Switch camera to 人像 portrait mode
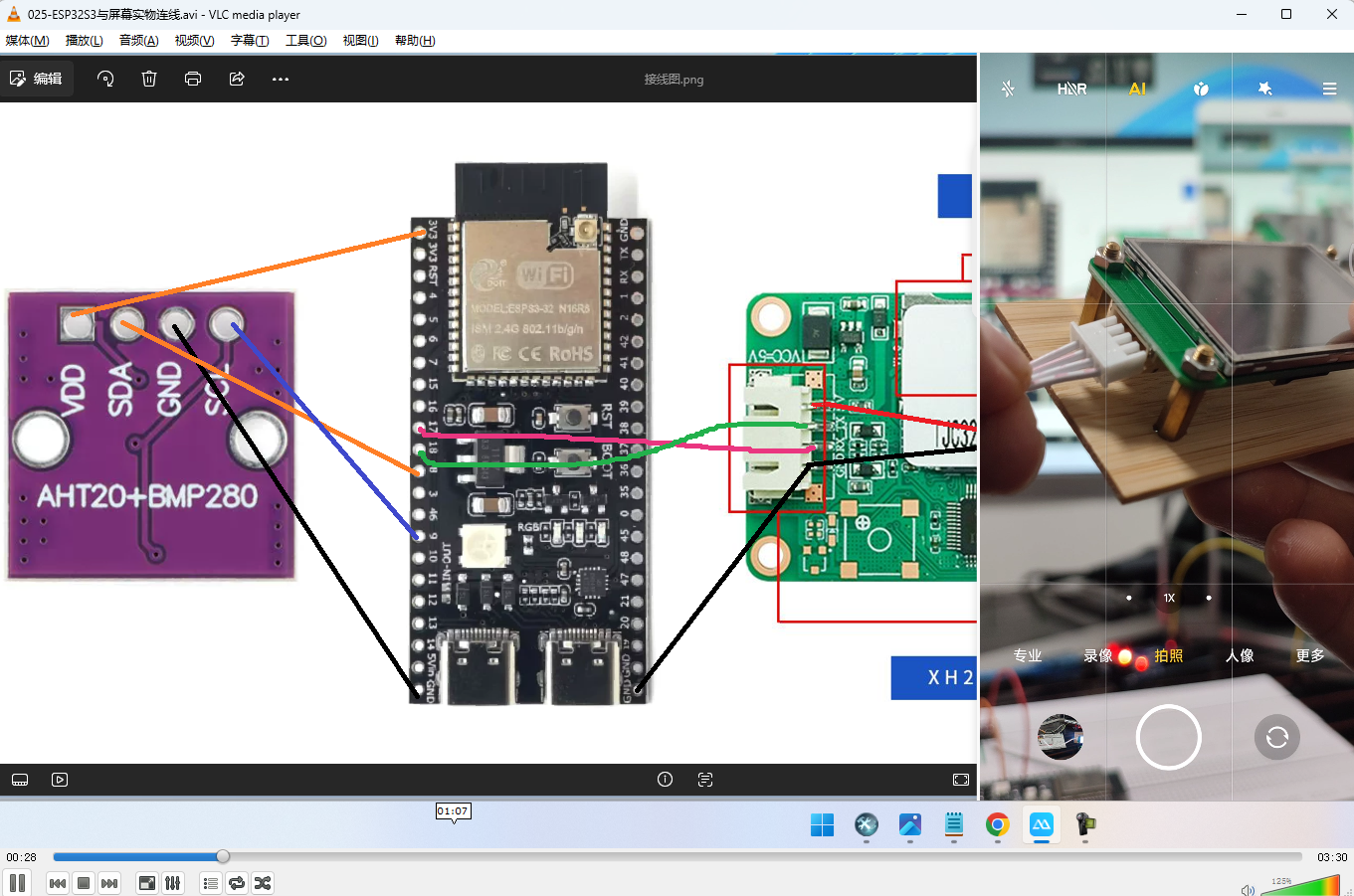1354x896 pixels. (1240, 655)
